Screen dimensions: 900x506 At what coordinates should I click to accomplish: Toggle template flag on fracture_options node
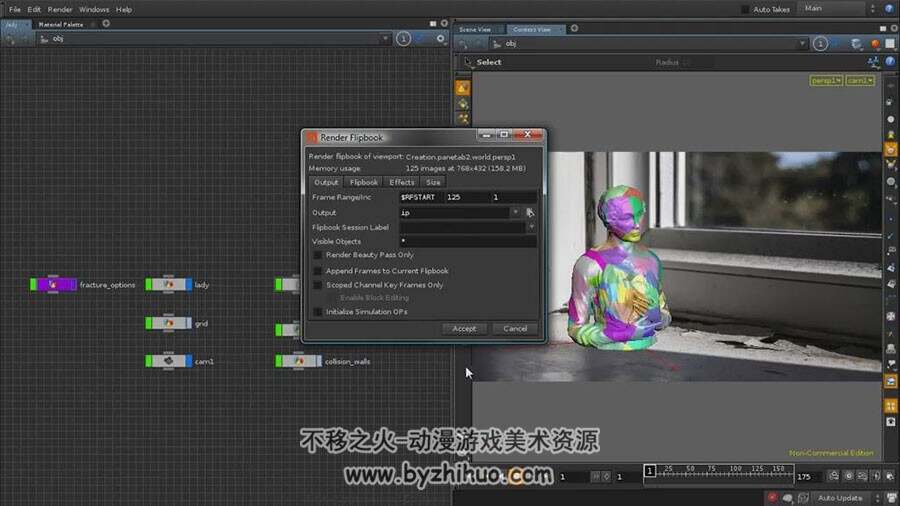click(33, 285)
